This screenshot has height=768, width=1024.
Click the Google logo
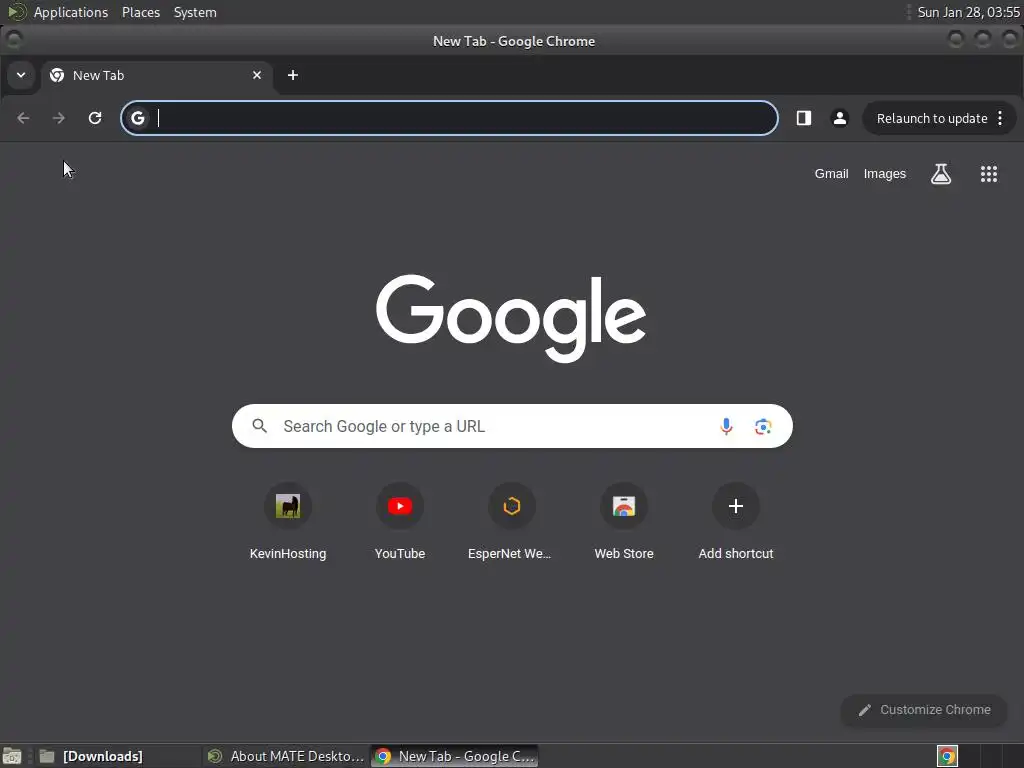tap(511, 318)
